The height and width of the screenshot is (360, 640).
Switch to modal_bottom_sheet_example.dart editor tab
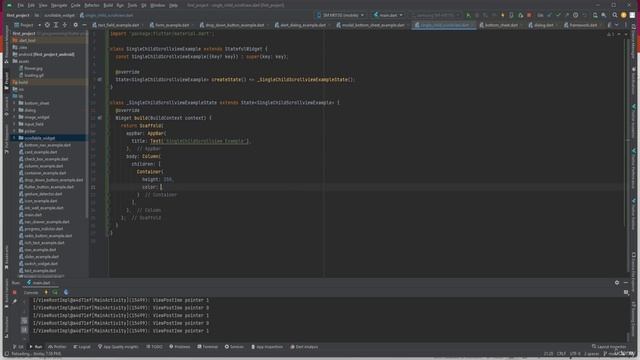(371, 25)
